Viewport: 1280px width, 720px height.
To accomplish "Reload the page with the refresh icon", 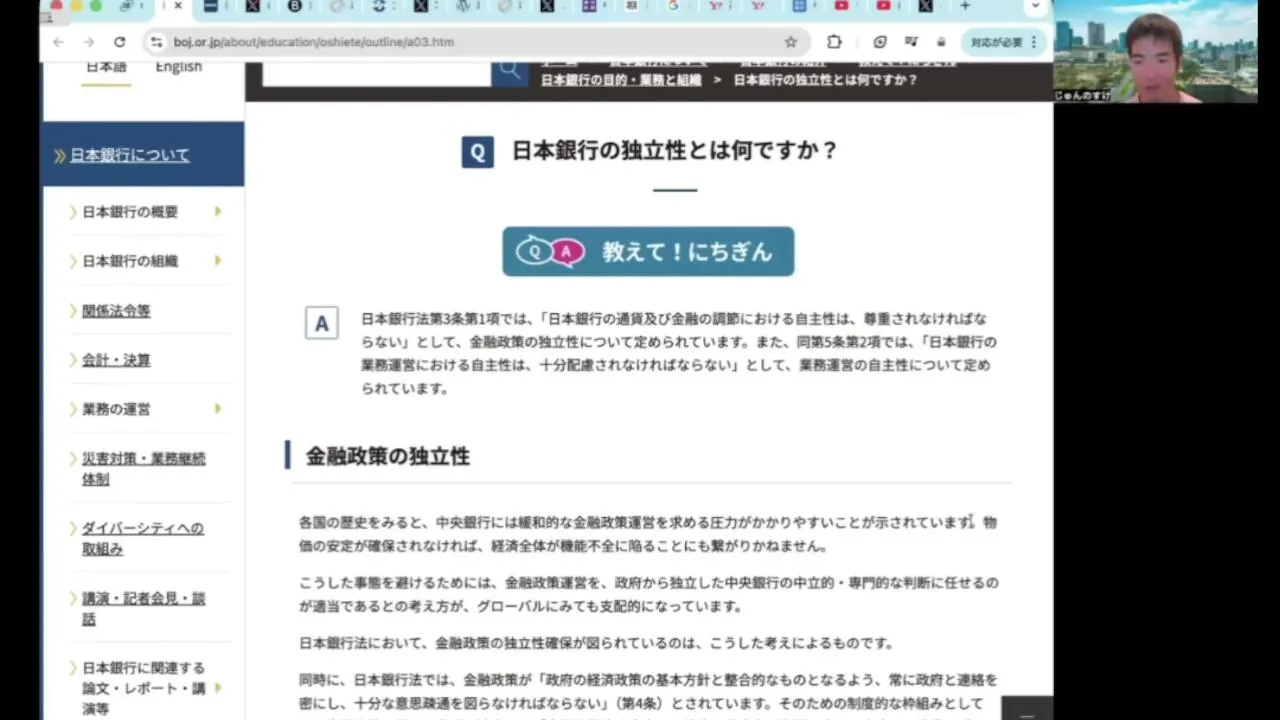I will pyautogui.click(x=120, y=42).
